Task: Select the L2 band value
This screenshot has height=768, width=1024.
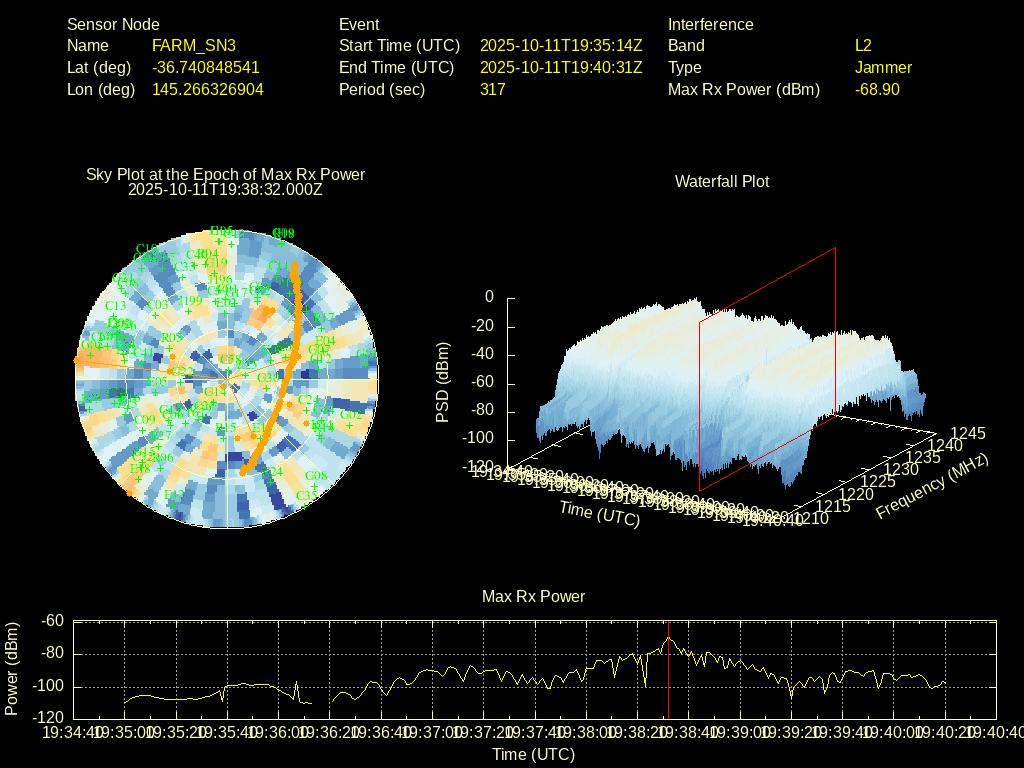Action: [863, 46]
